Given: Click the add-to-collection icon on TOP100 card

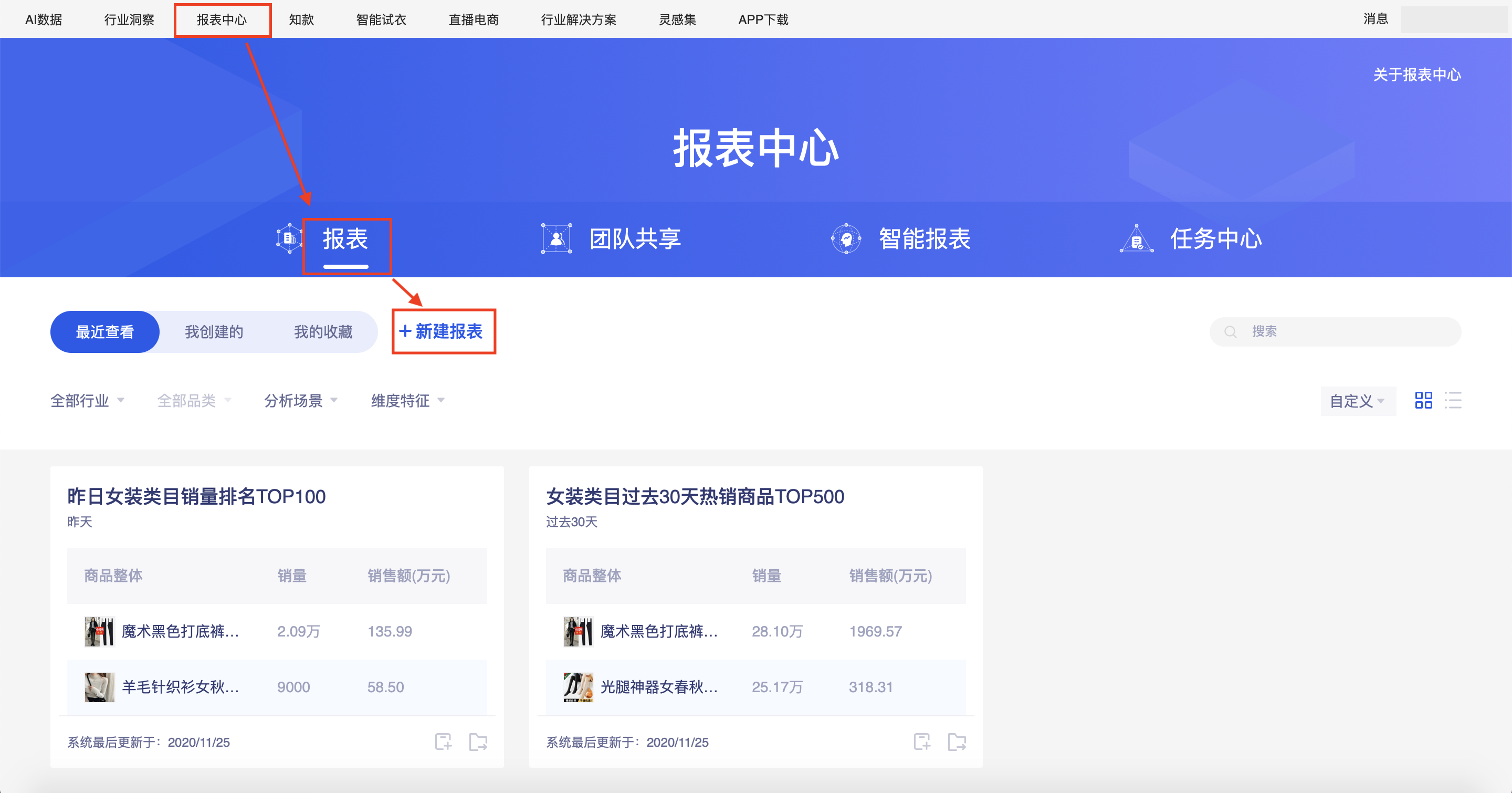Looking at the screenshot, I should coord(444,742).
